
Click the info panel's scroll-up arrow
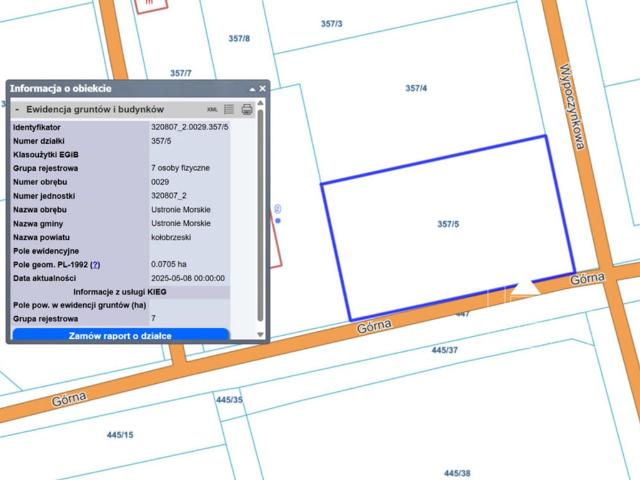click(262, 104)
